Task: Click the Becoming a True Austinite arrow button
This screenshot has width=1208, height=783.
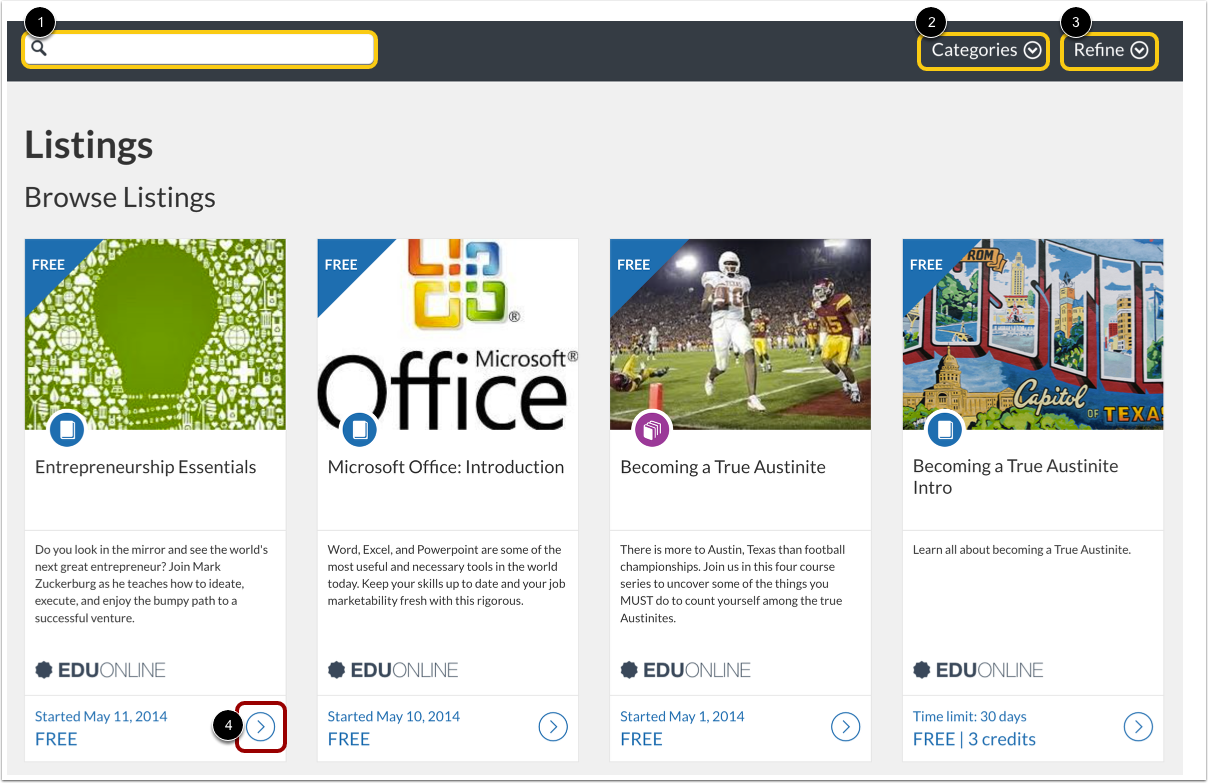Action: tap(846, 727)
